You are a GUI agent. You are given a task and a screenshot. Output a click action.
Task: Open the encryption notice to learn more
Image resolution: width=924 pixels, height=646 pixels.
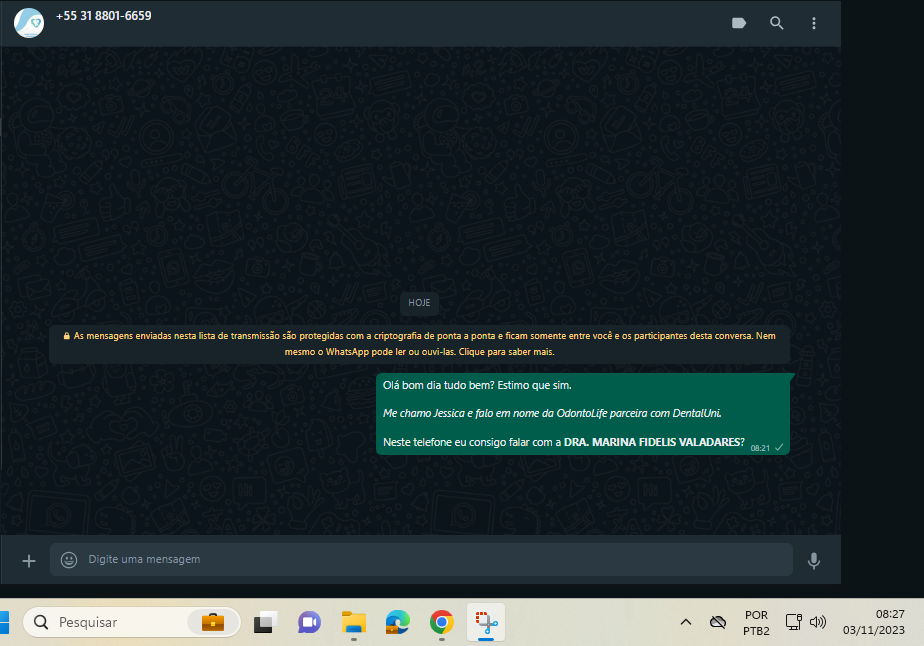(x=420, y=344)
